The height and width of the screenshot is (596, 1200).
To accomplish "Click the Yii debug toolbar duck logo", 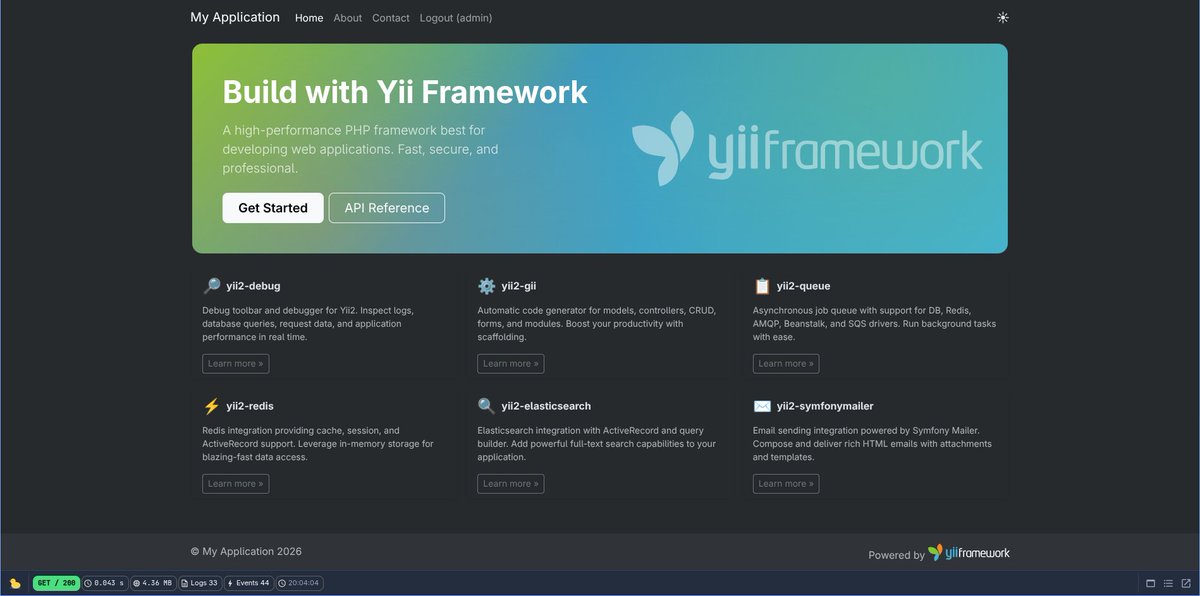I will tap(15, 583).
